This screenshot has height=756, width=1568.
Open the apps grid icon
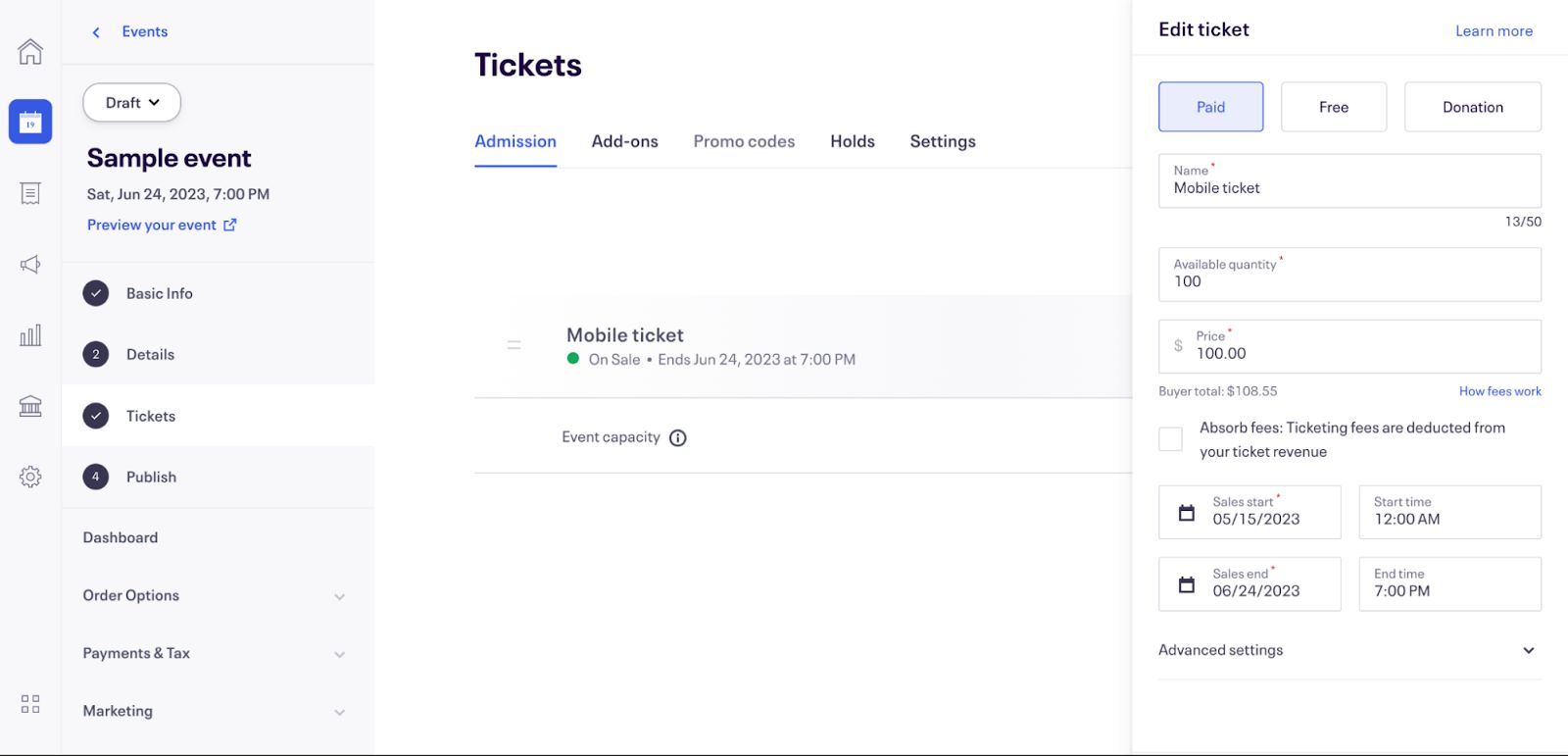(x=30, y=704)
